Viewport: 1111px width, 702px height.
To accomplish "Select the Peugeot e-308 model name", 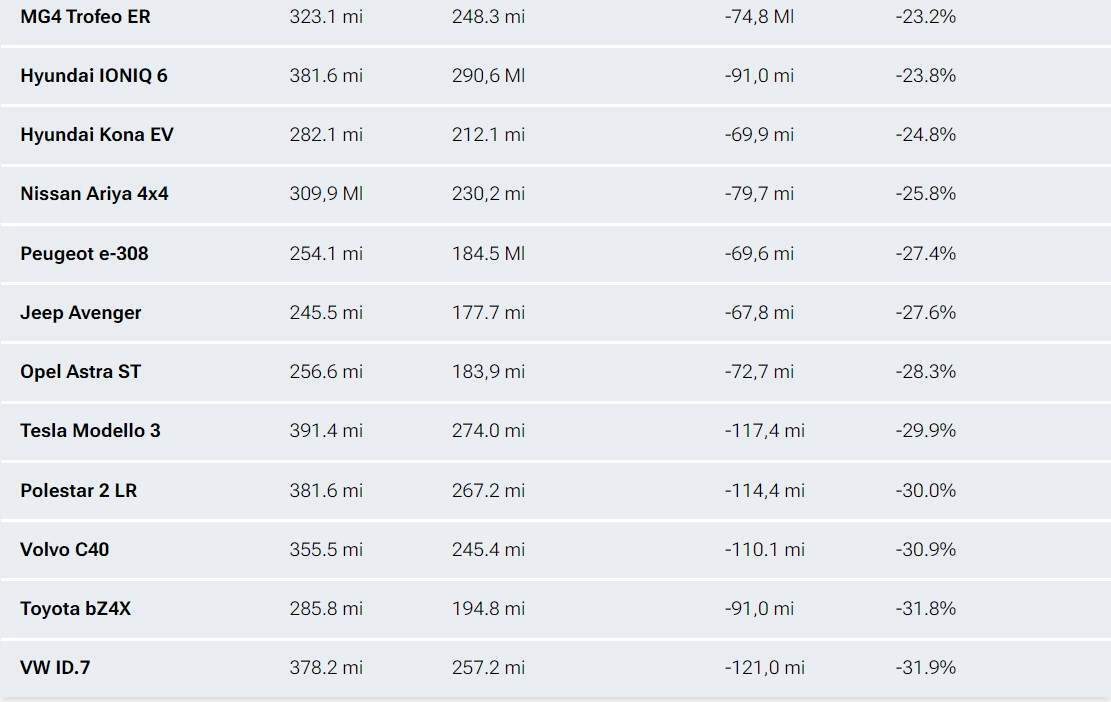I will (x=84, y=253).
